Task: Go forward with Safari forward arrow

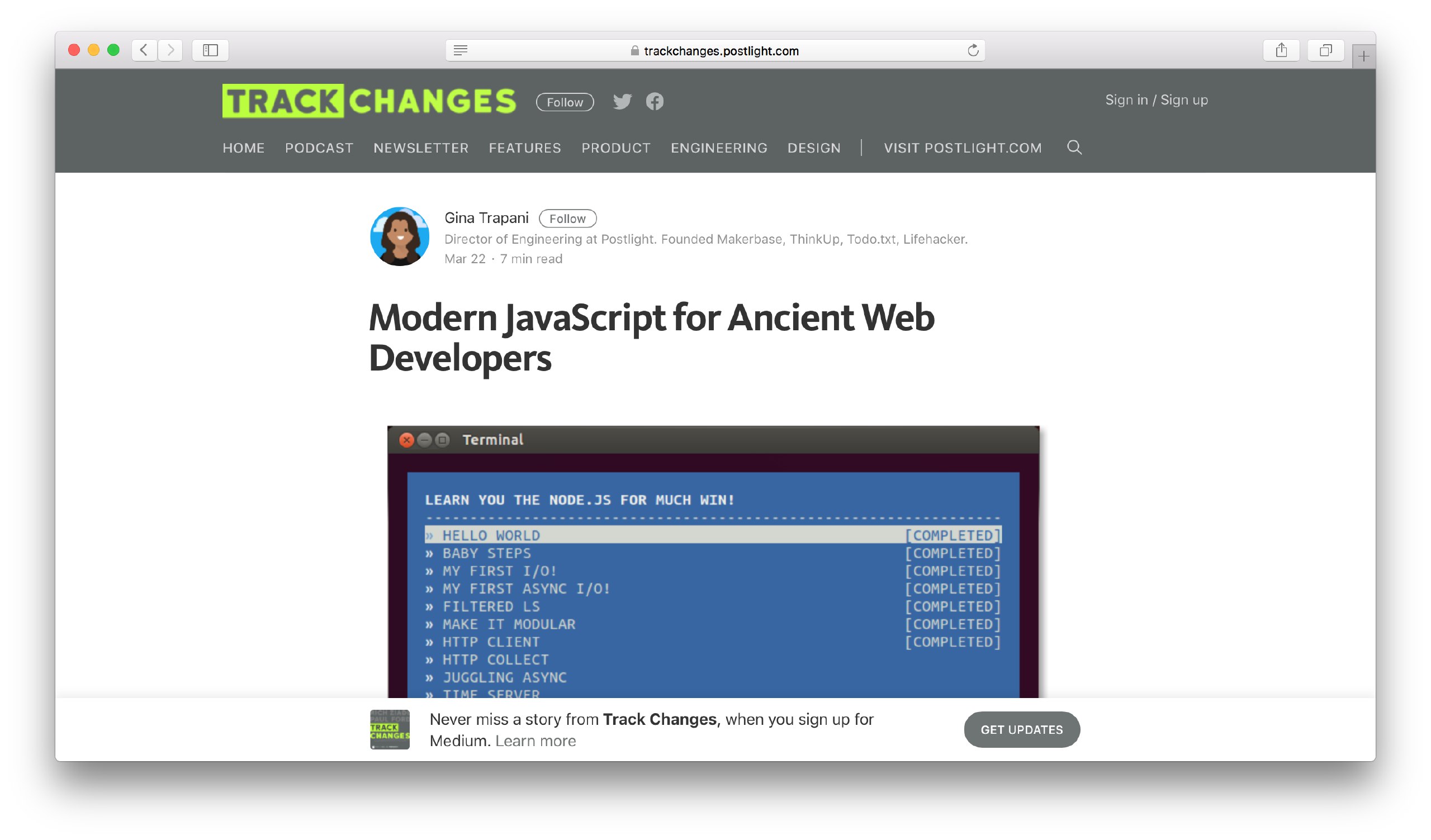Action: [x=170, y=50]
